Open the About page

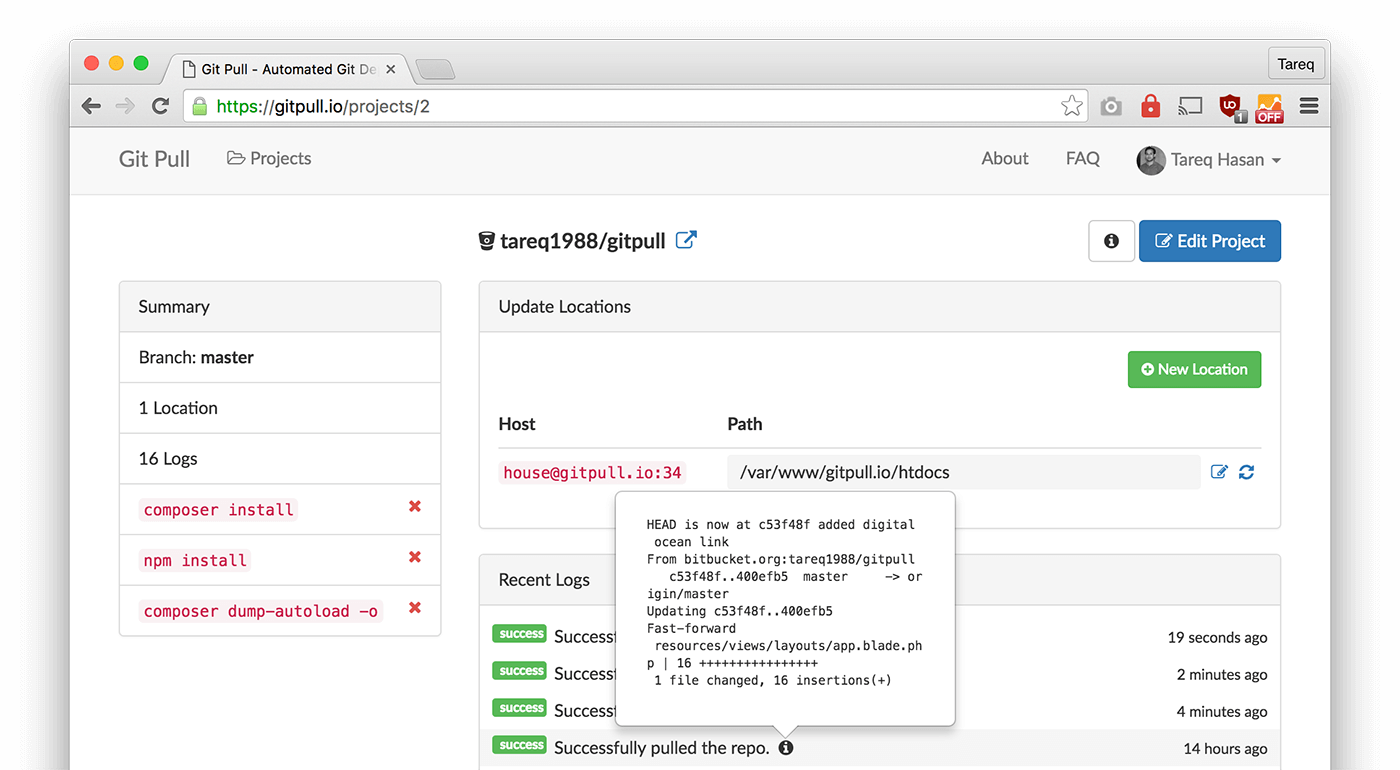tap(1004, 158)
